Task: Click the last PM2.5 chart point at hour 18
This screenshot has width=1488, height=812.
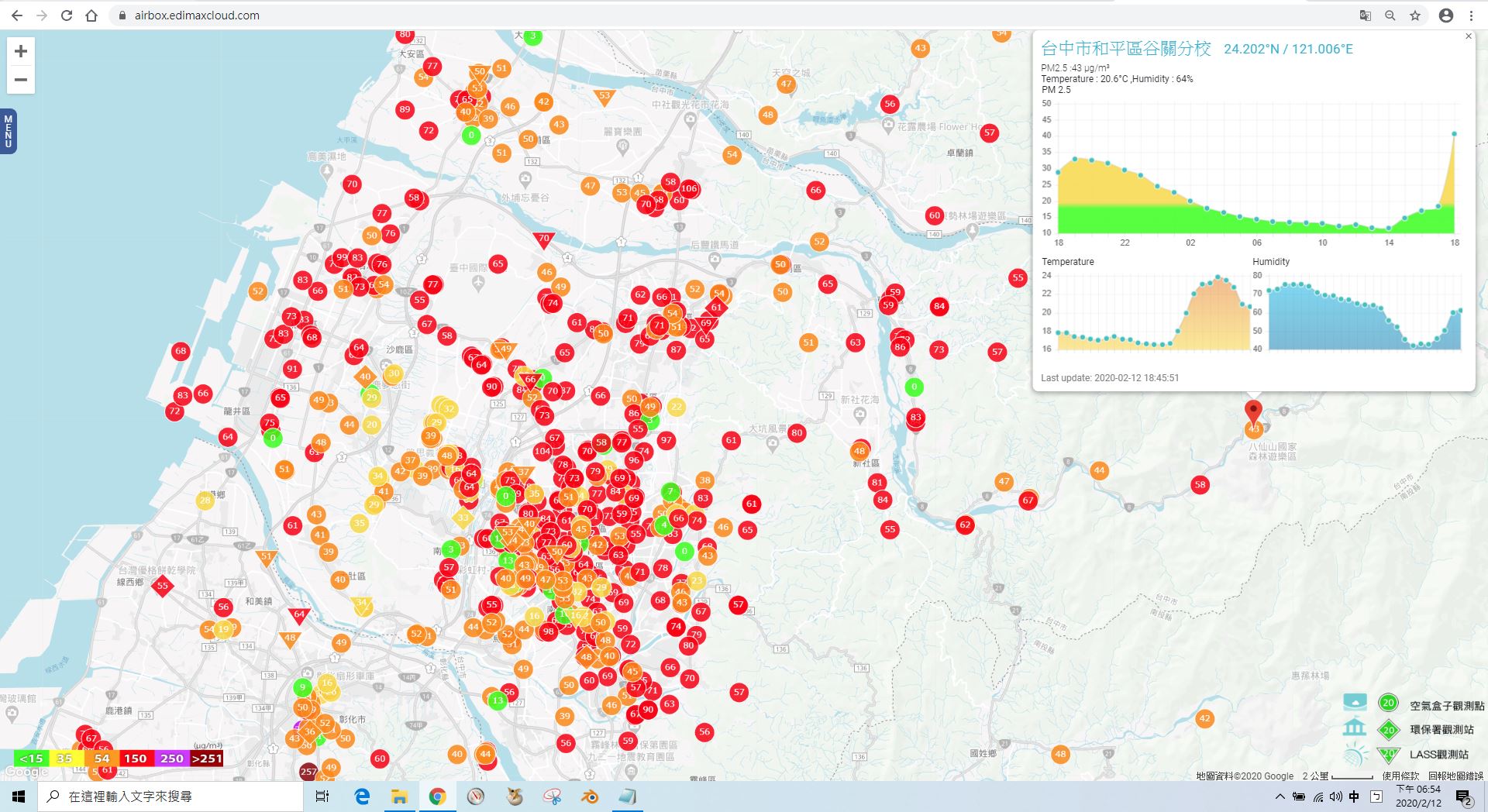Action: pyautogui.click(x=1454, y=134)
